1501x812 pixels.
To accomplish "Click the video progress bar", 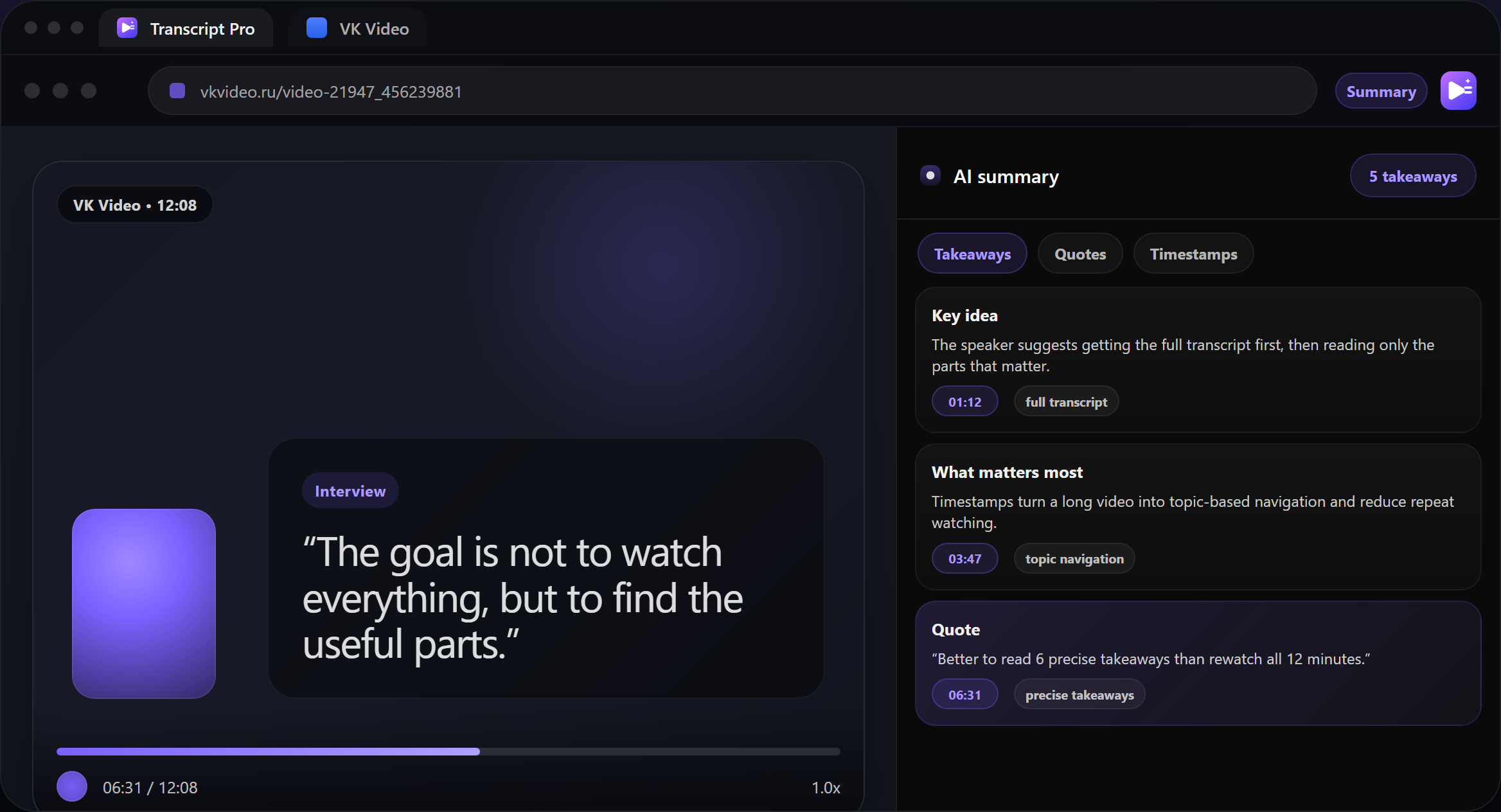I will pyautogui.click(x=448, y=751).
